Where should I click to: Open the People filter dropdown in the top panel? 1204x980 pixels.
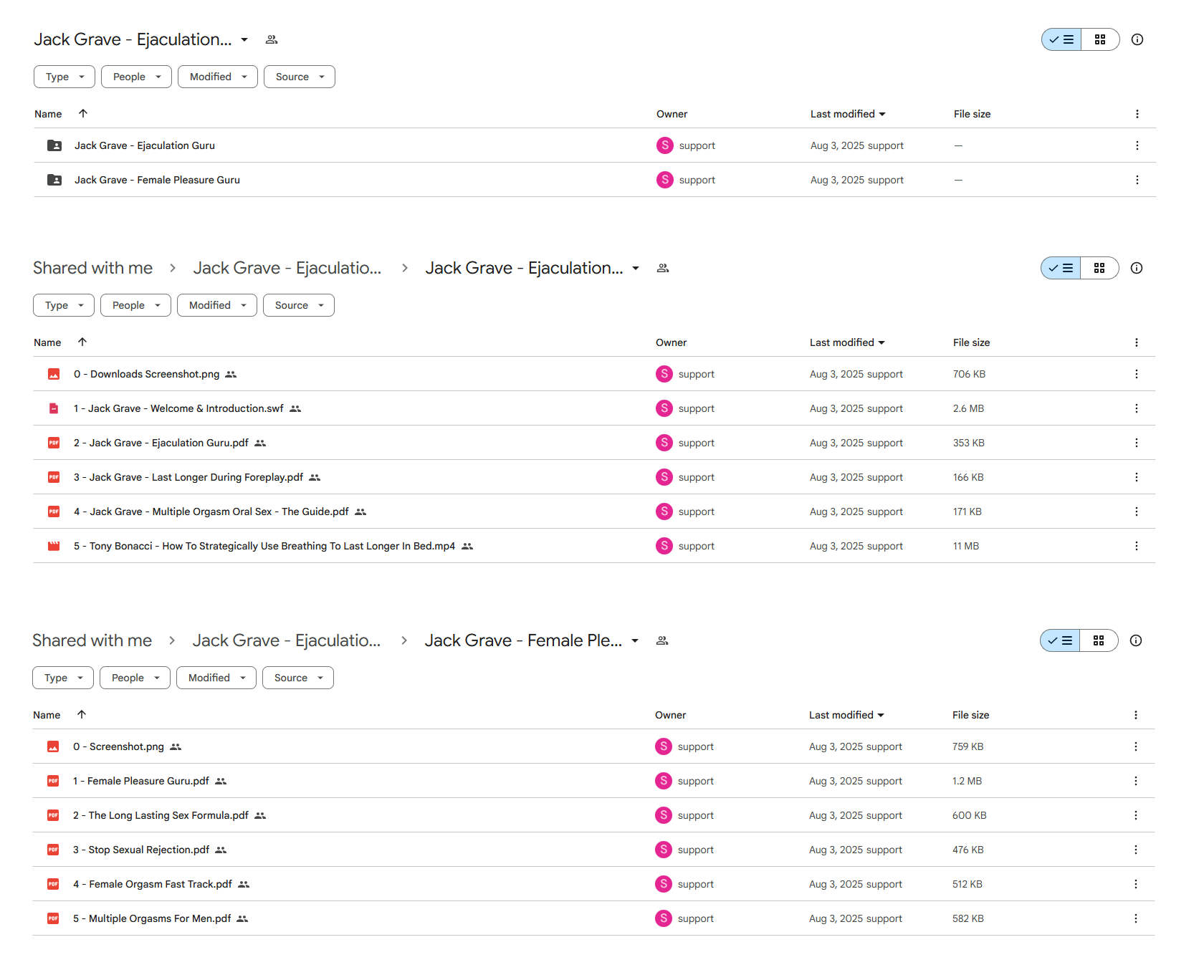136,77
